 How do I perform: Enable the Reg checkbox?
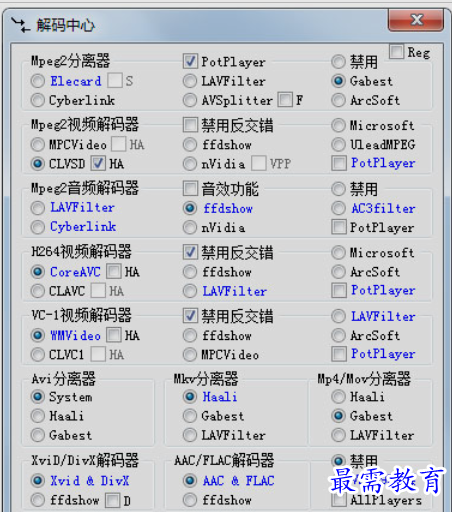pyautogui.click(x=397, y=52)
